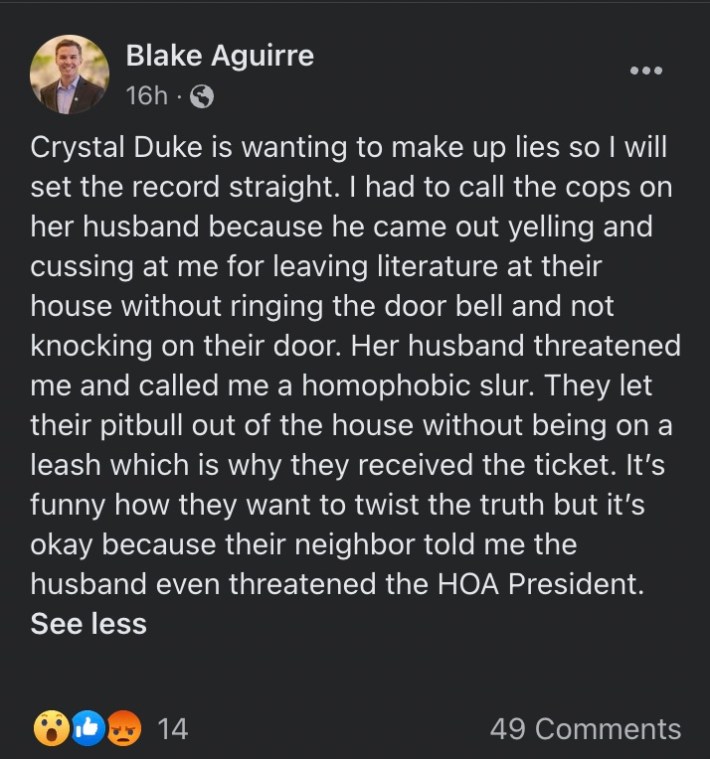Collapse the post with See less
The image size is (710, 759).
pos(89,623)
